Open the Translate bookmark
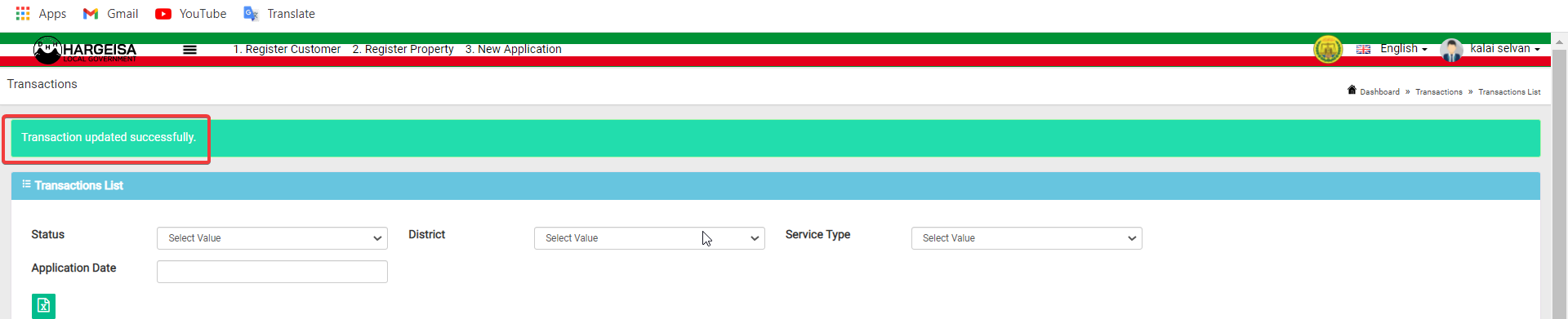Image resolution: width=1568 pixels, height=319 pixels. (279, 14)
